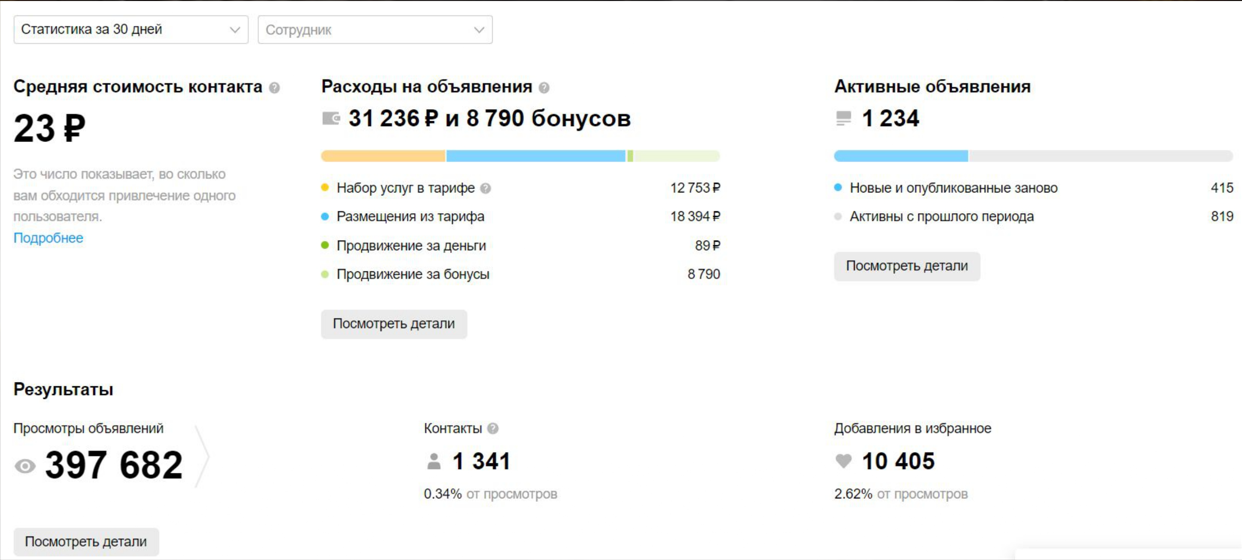The width and height of the screenshot is (1242, 560).
Task: Click the blue segment of expenses bar
Action: [536, 156]
